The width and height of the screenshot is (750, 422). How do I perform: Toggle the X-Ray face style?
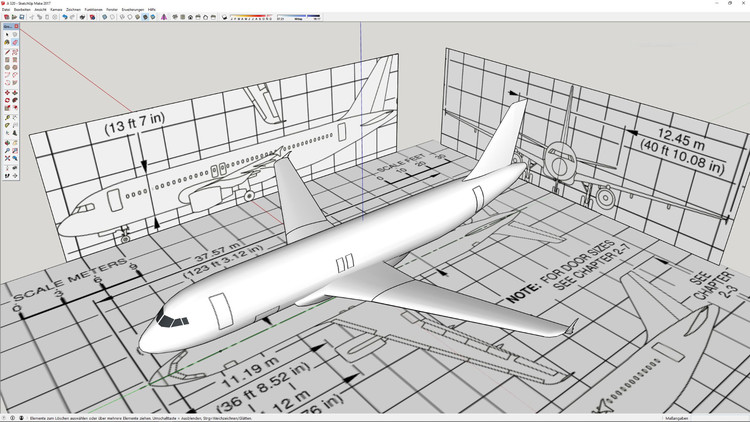pos(104,17)
